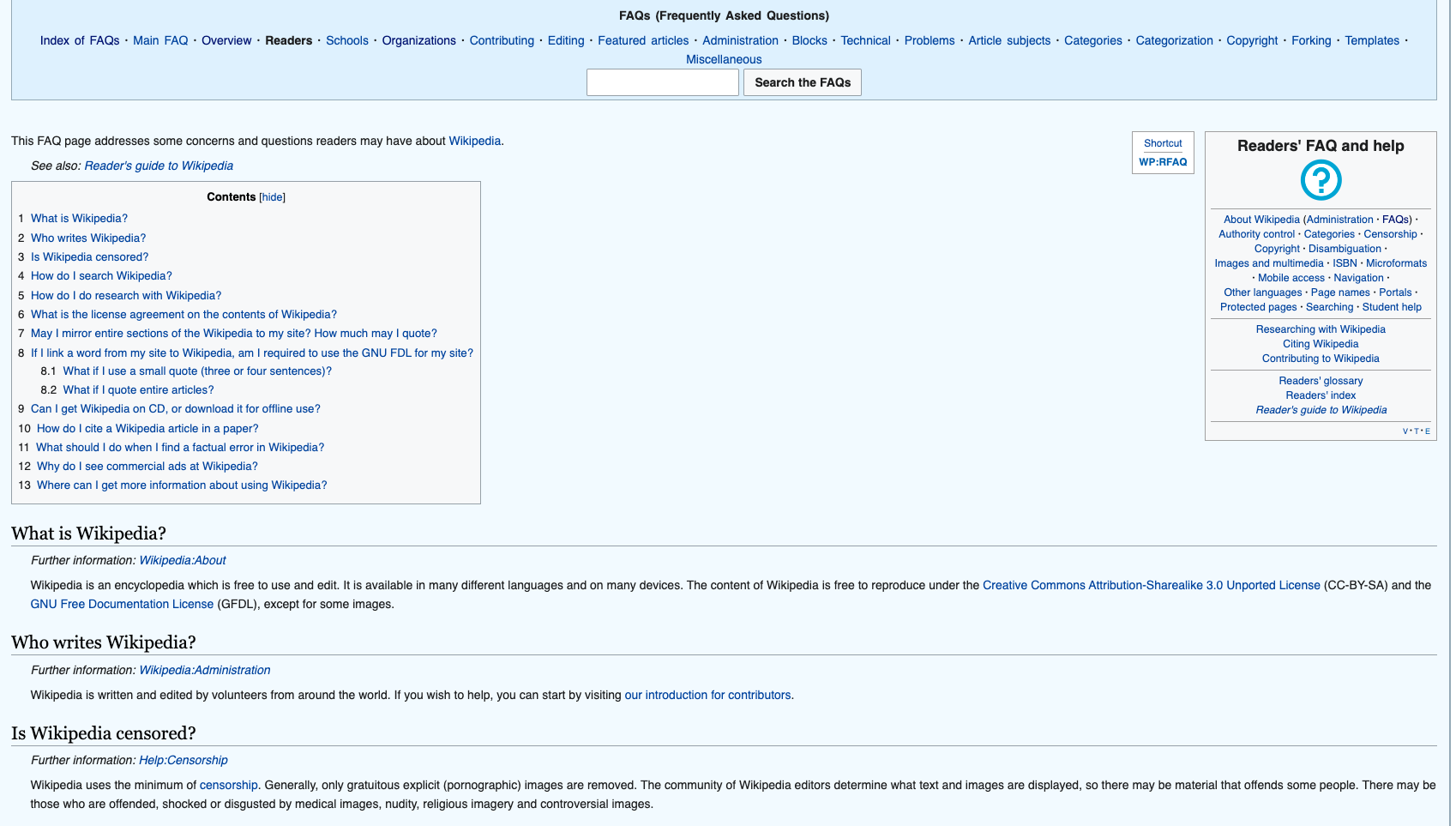This screenshot has height=826, width=1456.
Task: Follow the Wikipedia link in intro sentence
Action: coord(474,141)
